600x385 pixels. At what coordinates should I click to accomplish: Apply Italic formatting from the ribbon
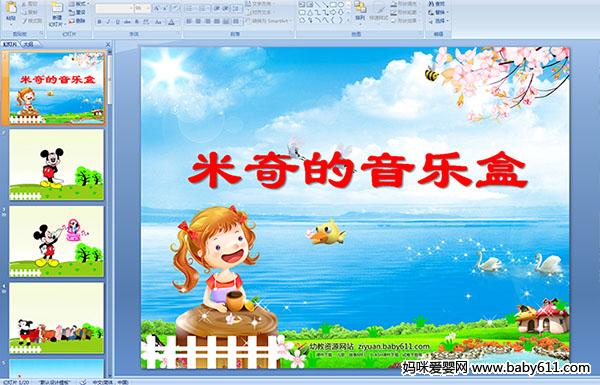108,22
